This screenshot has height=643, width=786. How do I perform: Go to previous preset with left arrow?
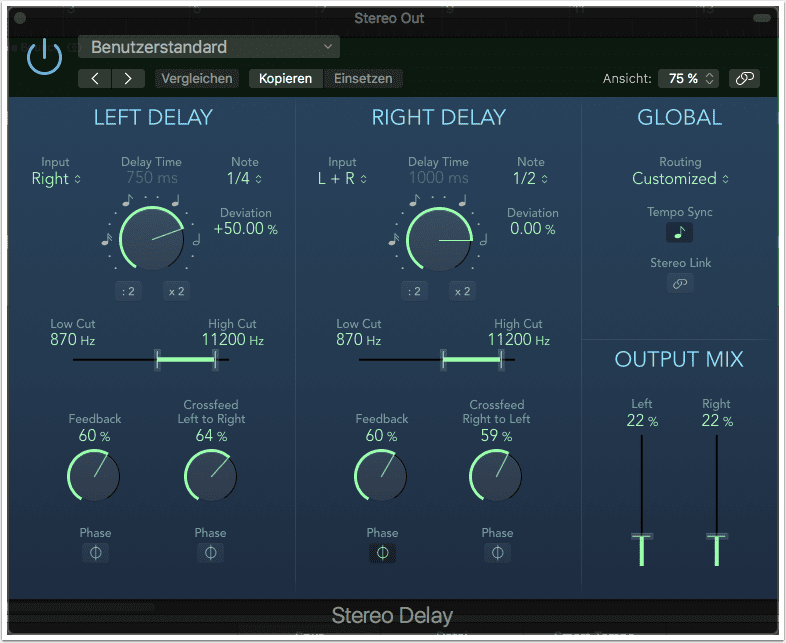tap(95, 78)
